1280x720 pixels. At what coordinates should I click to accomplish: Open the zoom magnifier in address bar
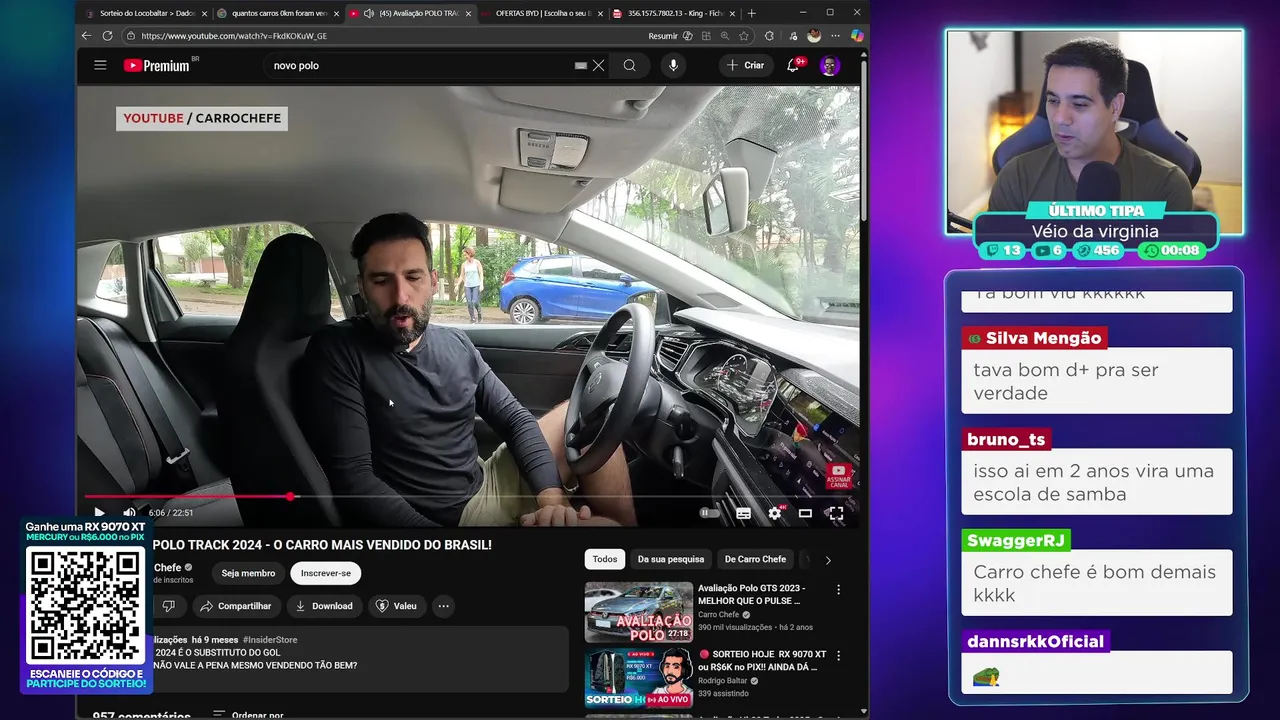coord(725,36)
